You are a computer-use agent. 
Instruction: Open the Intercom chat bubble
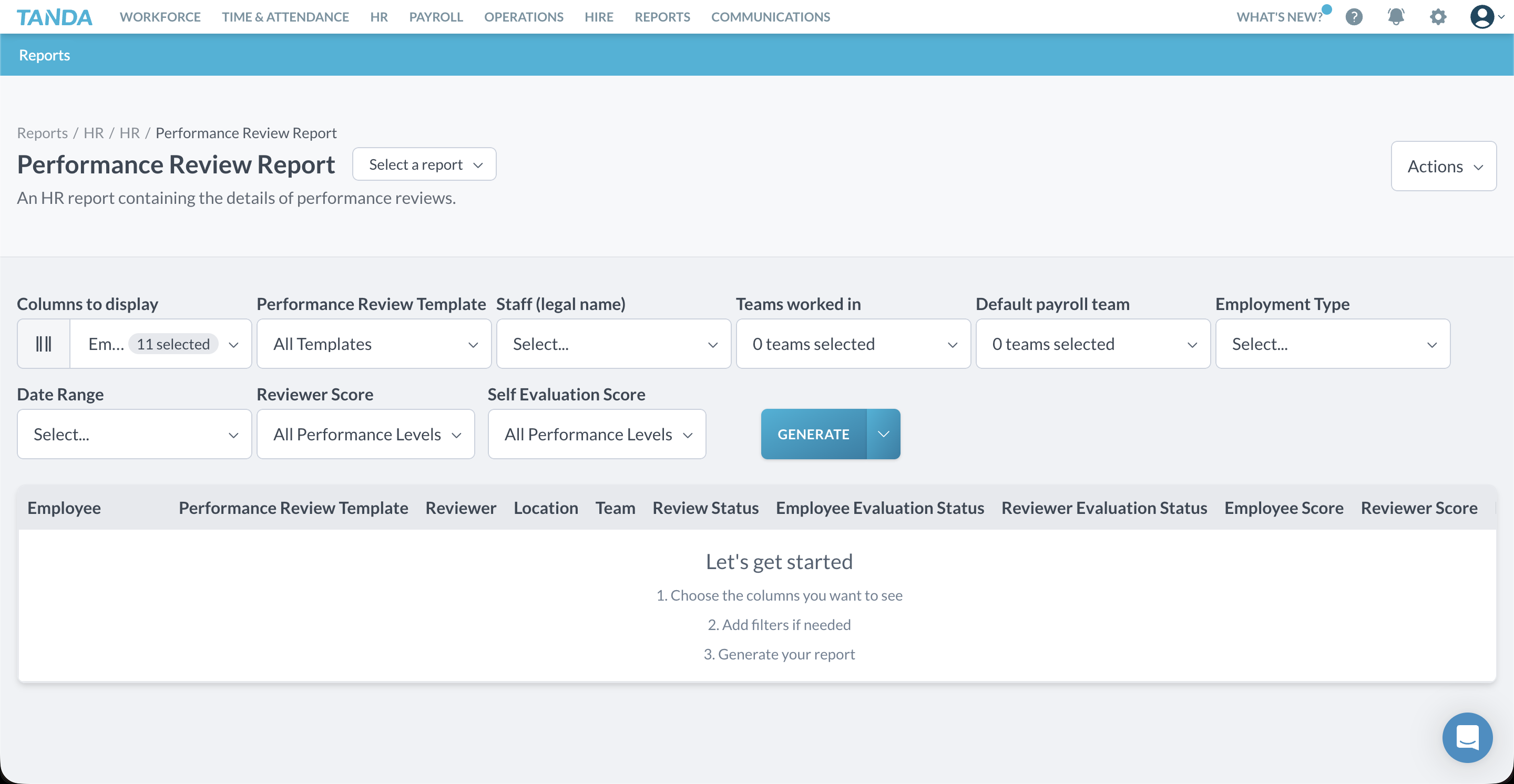click(1468, 738)
